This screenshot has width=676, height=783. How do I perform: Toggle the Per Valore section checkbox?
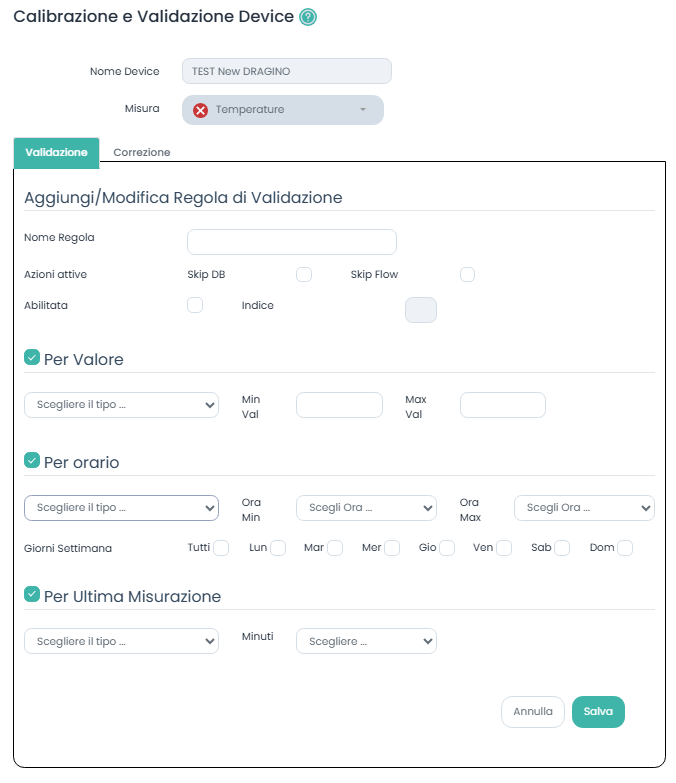32,357
